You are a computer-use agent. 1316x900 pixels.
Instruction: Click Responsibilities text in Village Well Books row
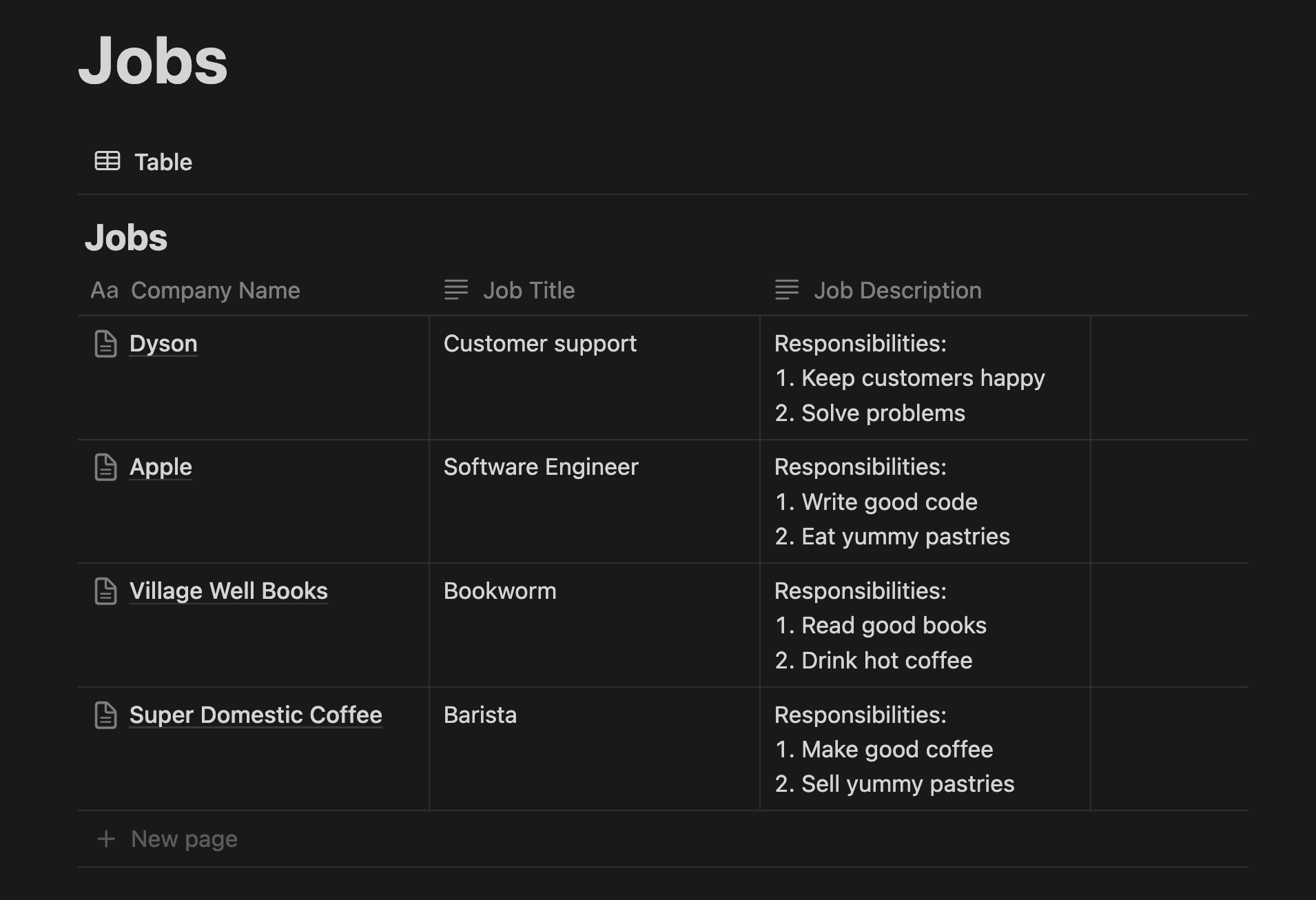tap(861, 591)
